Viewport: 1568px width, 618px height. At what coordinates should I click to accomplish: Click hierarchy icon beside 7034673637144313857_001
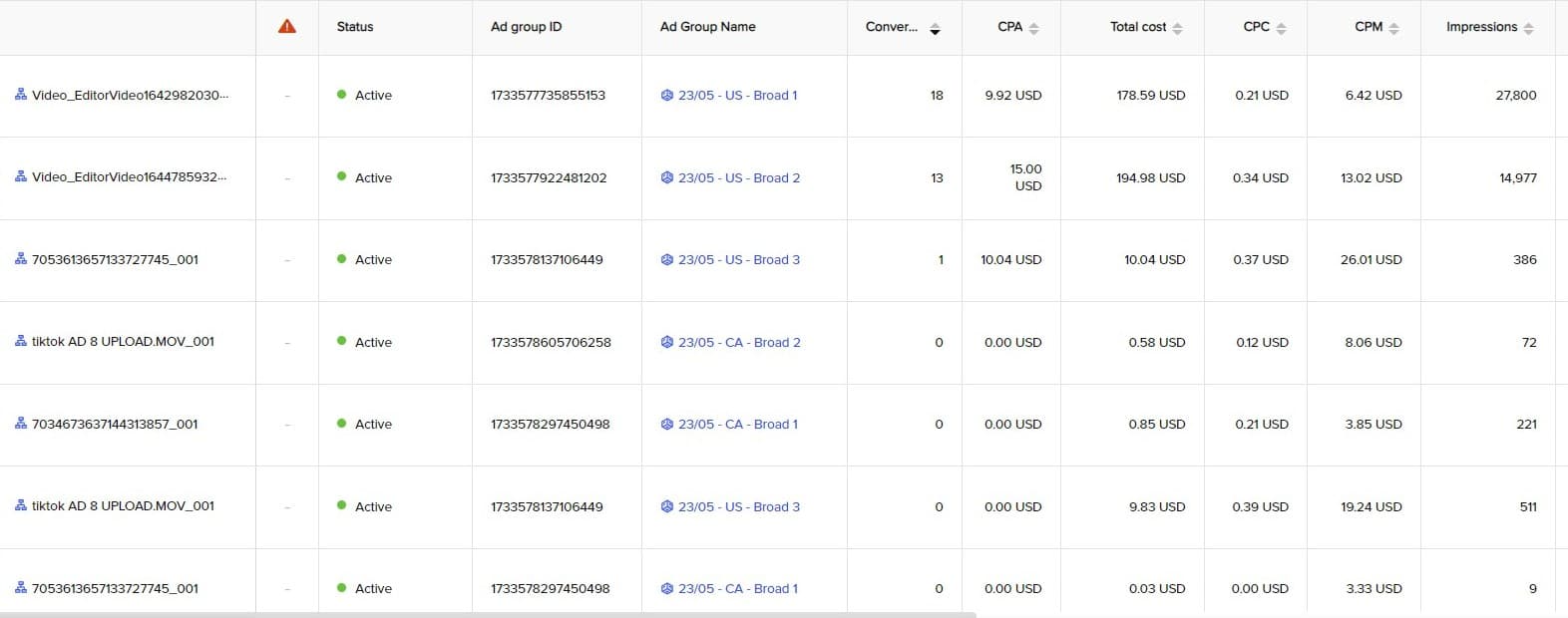[21, 424]
